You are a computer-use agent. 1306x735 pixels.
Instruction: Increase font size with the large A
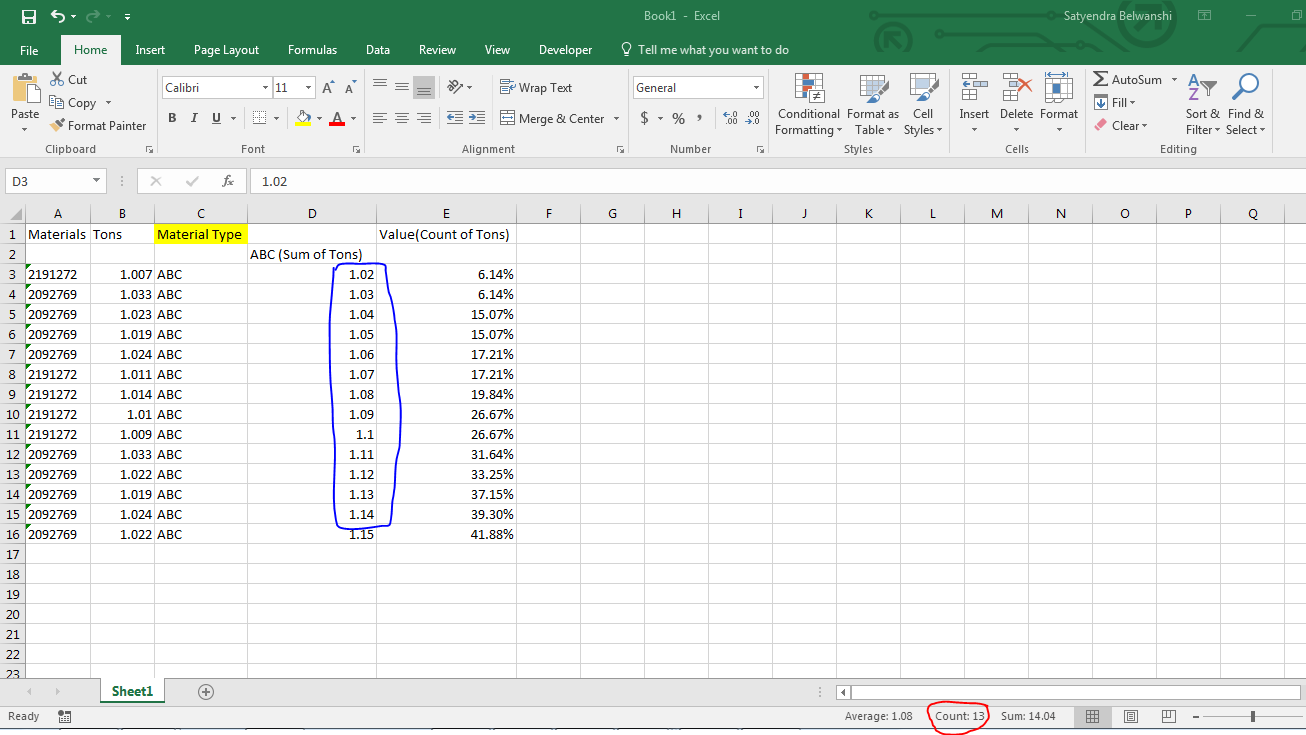click(x=330, y=88)
